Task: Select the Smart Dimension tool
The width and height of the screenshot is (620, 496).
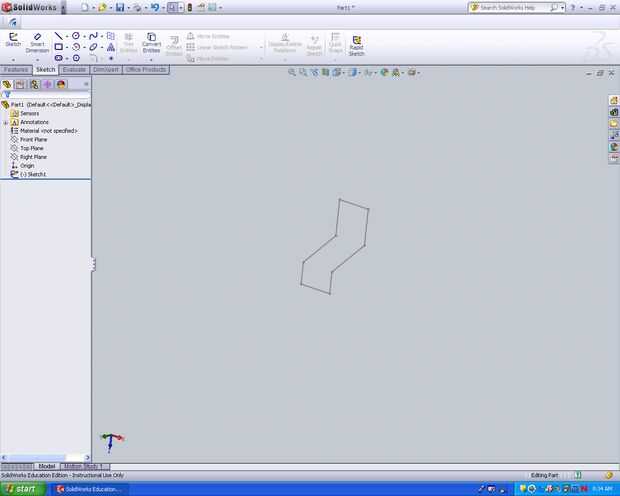Action: pyautogui.click(x=37, y=43)
